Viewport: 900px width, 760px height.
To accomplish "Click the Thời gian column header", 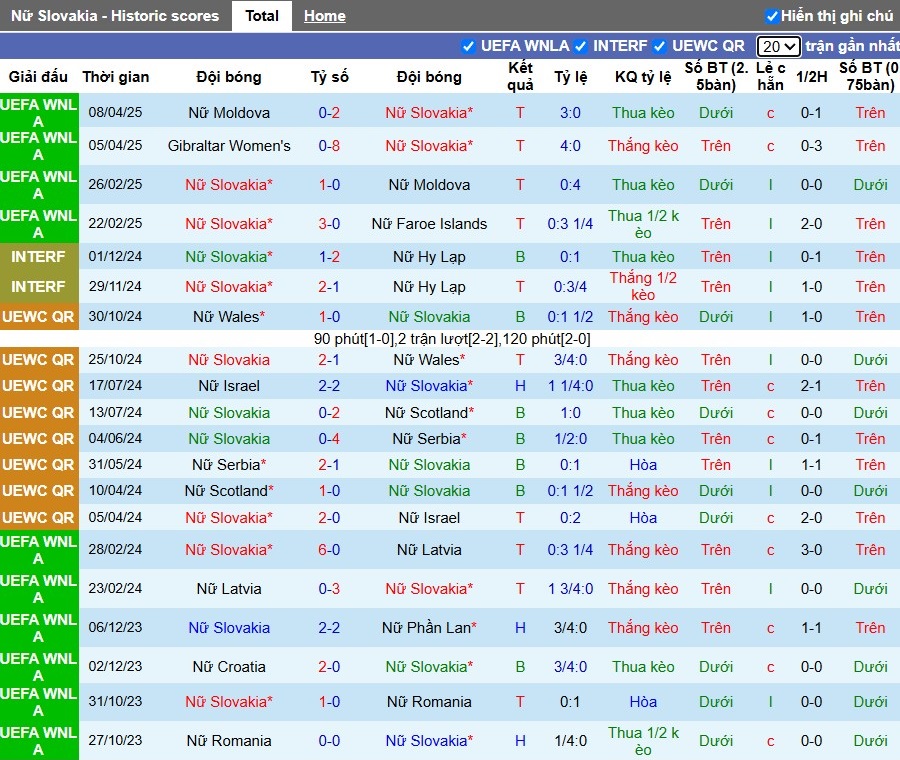I will (115, 76).
